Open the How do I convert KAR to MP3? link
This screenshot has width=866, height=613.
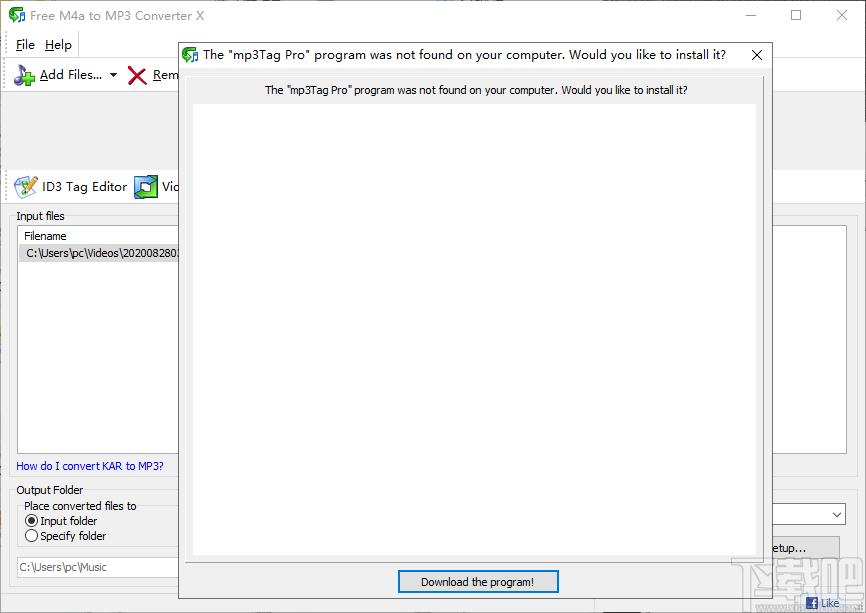[89, 466]
